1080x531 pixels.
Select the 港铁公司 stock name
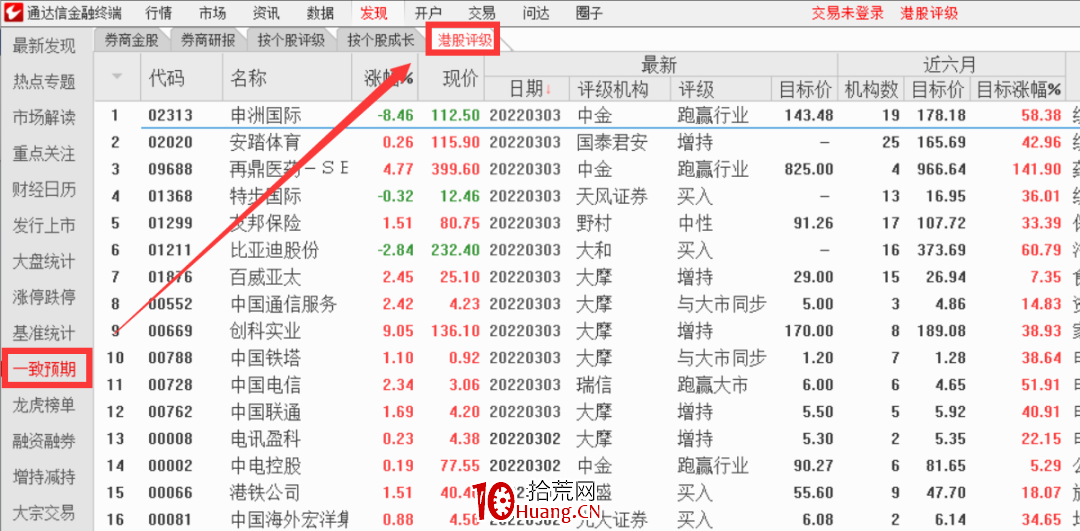tap(266, 492)
